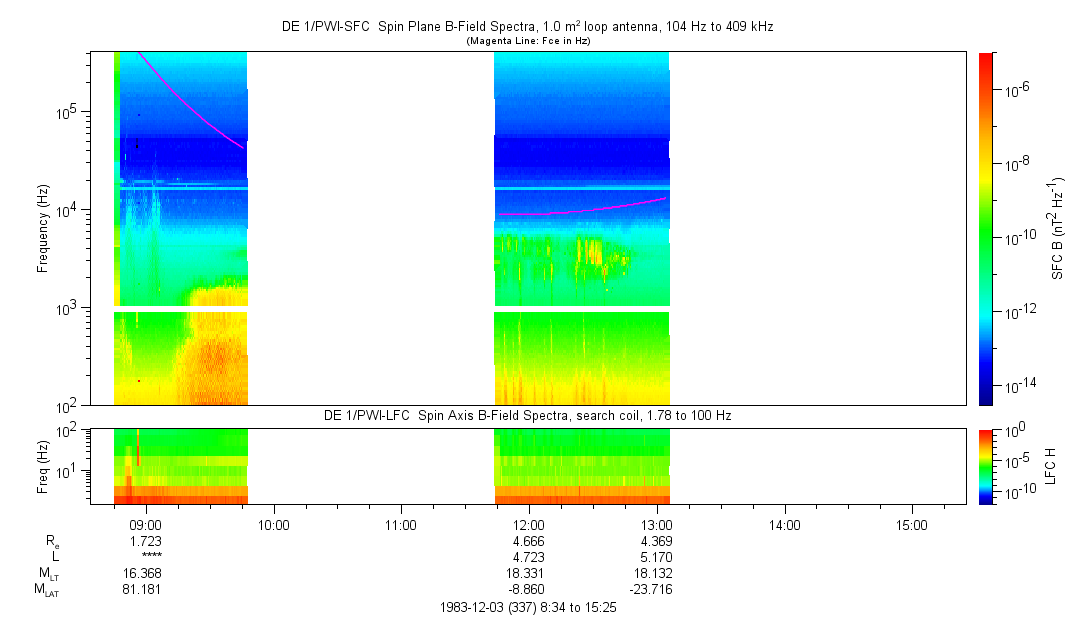Click the orange-red emission patch near 09:30

point(212,355)
